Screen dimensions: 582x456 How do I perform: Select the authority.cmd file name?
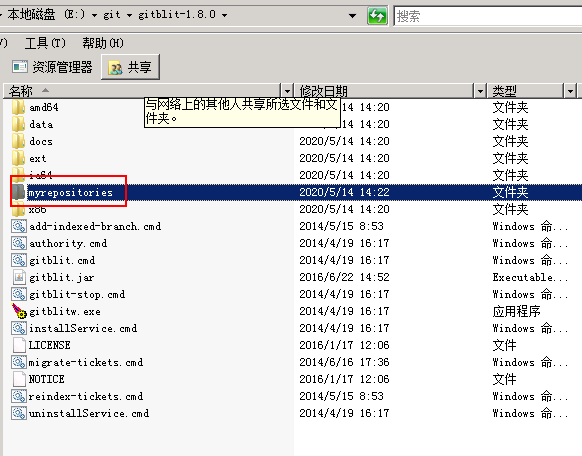68,243
